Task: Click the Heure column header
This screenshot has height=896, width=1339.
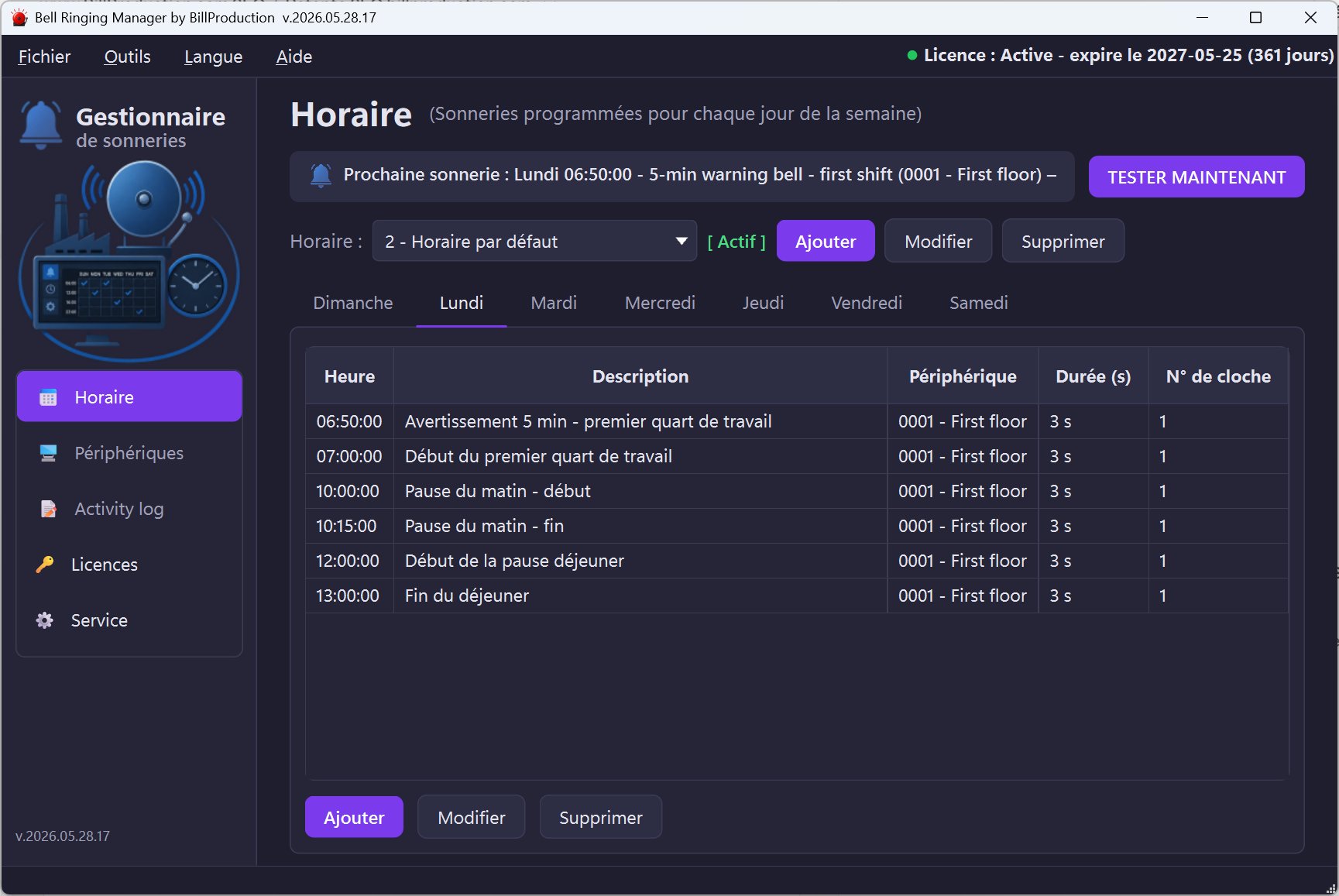Action: point(349,376)
